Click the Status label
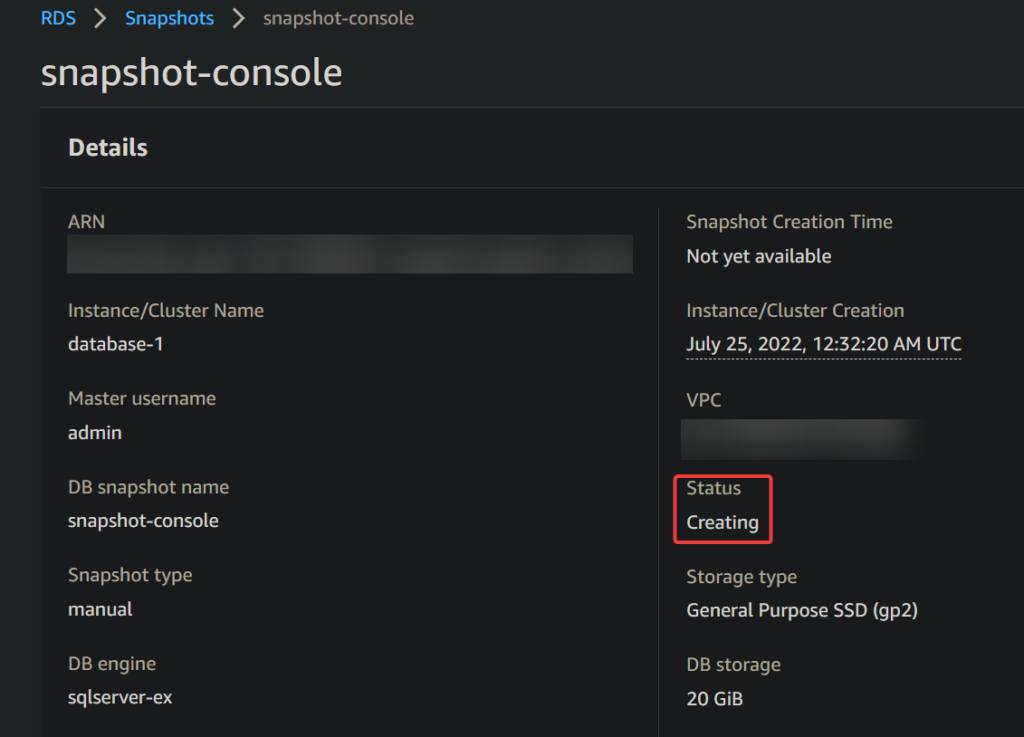This screenshot has height=737, width=1024. (713, 488)
